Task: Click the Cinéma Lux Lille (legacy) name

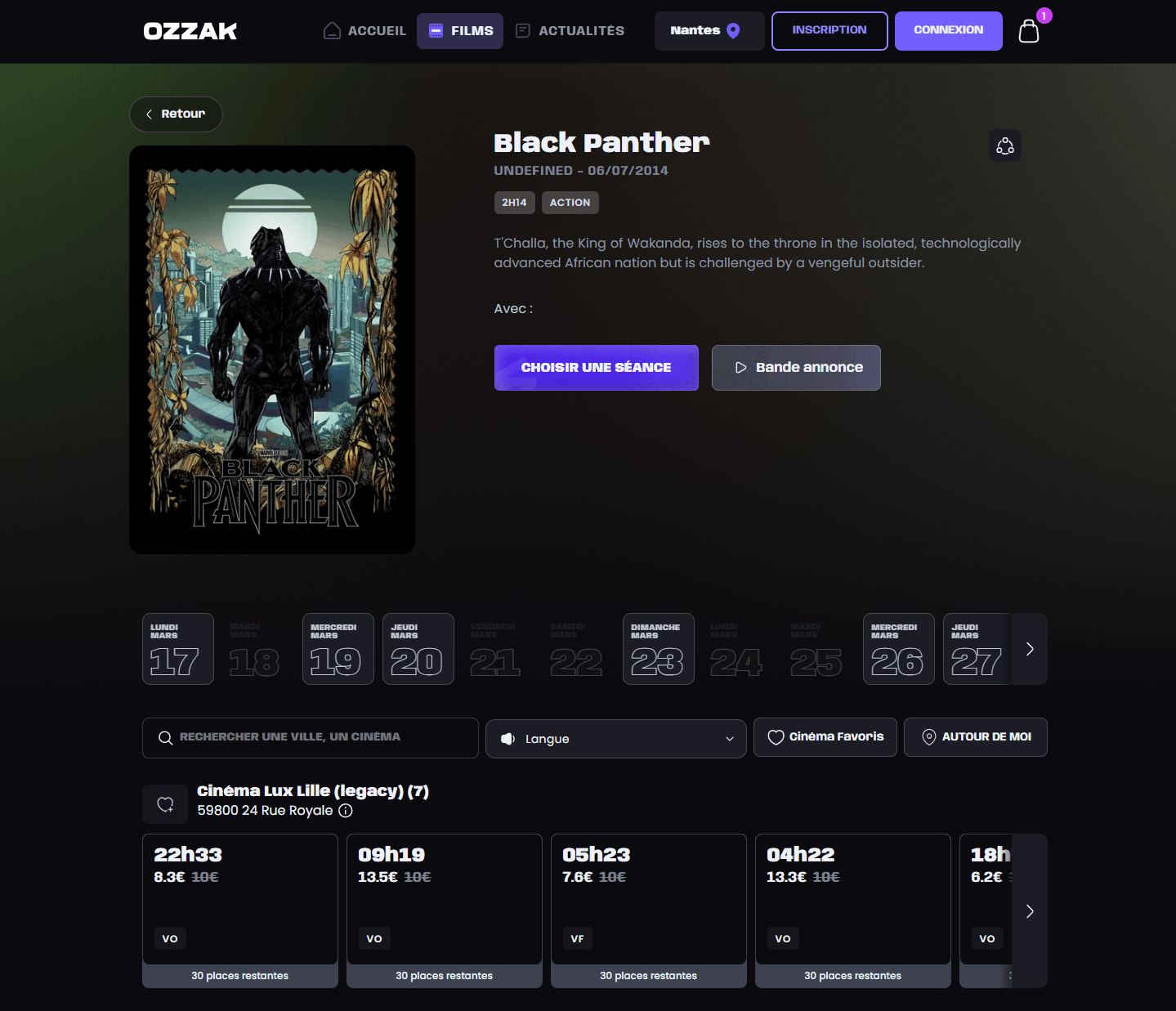Action: pyautogui.click(x=313, y=791)
